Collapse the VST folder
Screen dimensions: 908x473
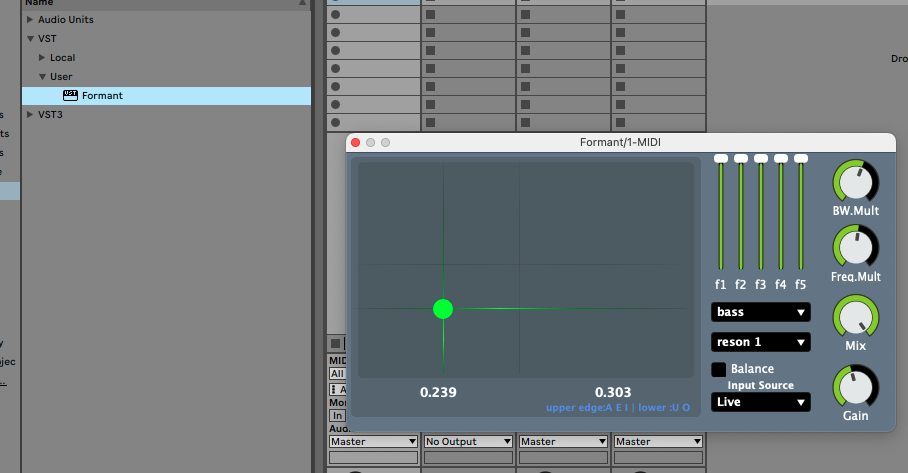[30, 39]
